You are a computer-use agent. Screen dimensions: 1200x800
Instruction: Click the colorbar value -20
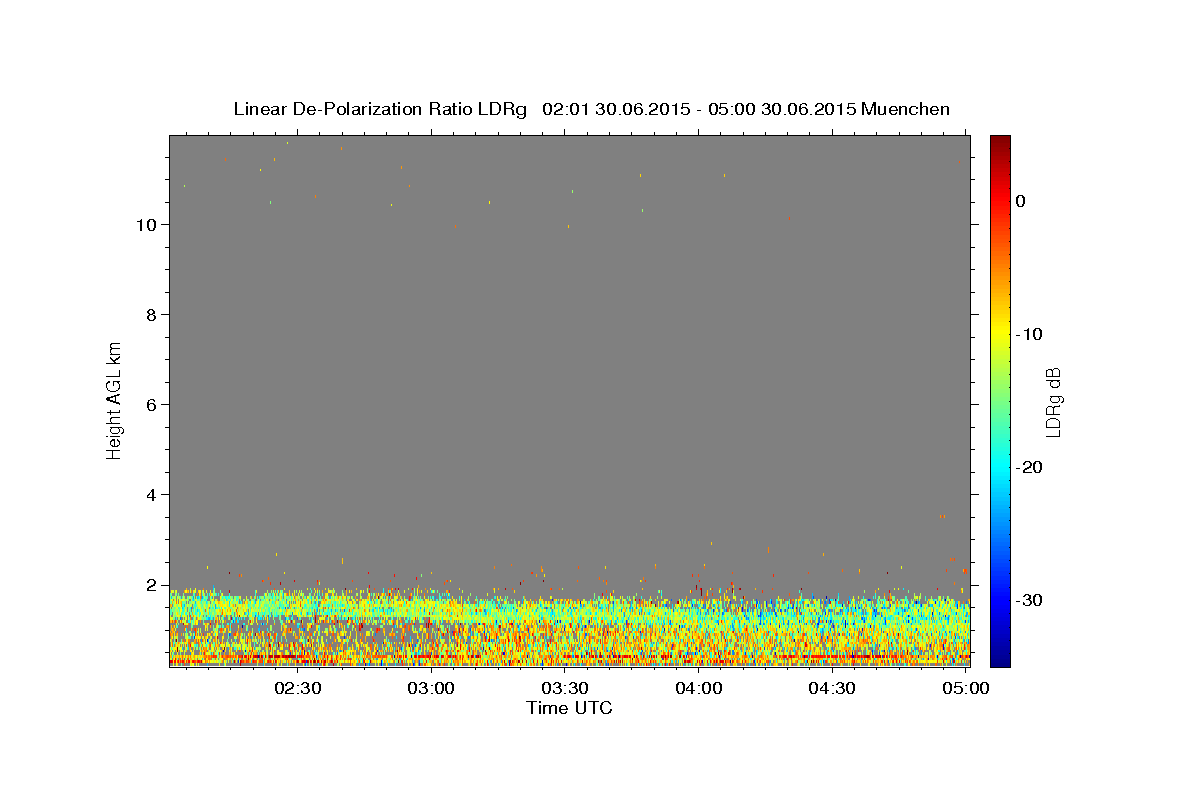1030,467
